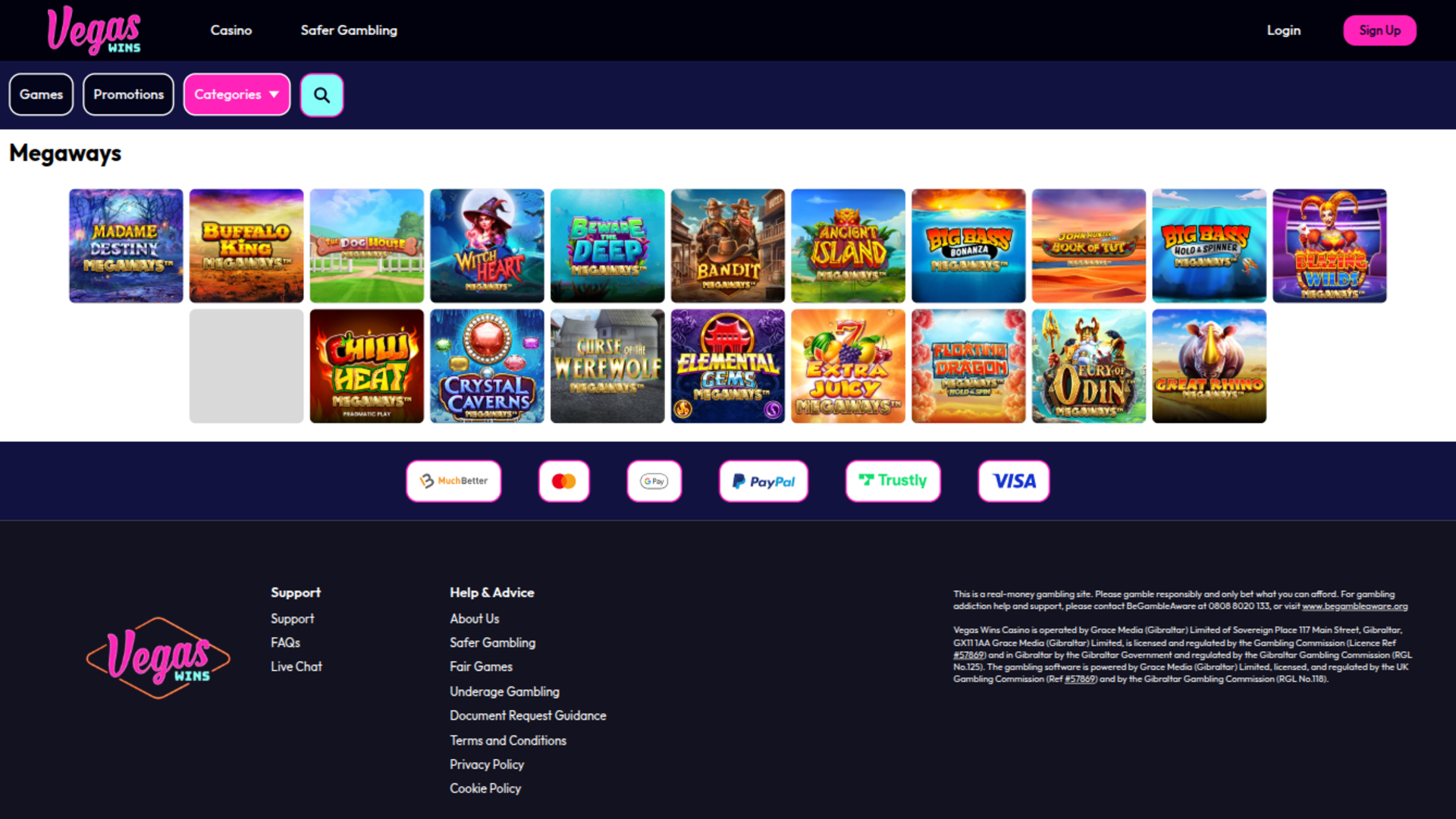This screenshot has width=1456, height=819.
Task: Click the Login link
Action: [x=1283, y=30]
